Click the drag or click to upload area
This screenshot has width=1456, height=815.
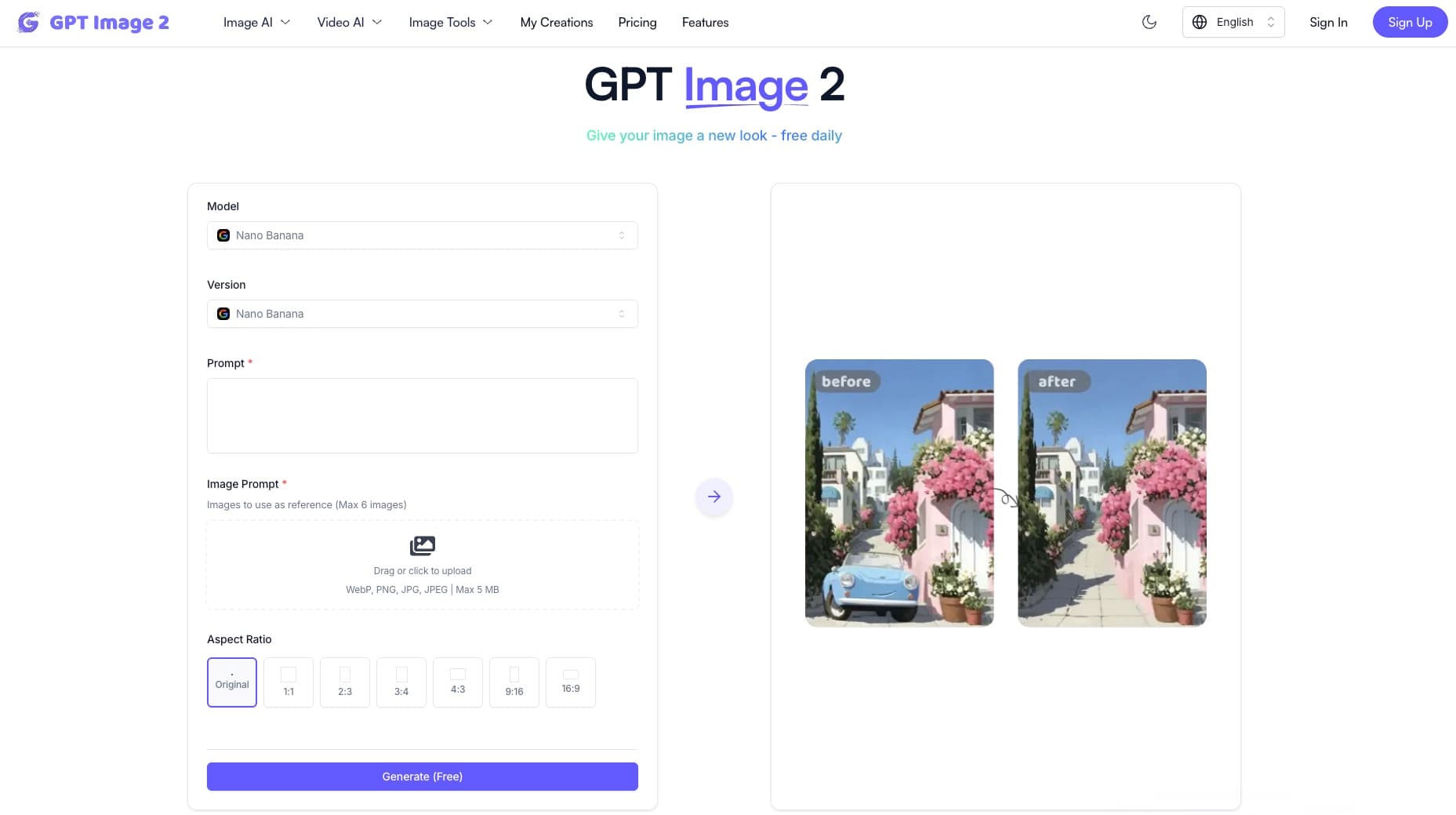pyautogui.click(x=423, y=565)
